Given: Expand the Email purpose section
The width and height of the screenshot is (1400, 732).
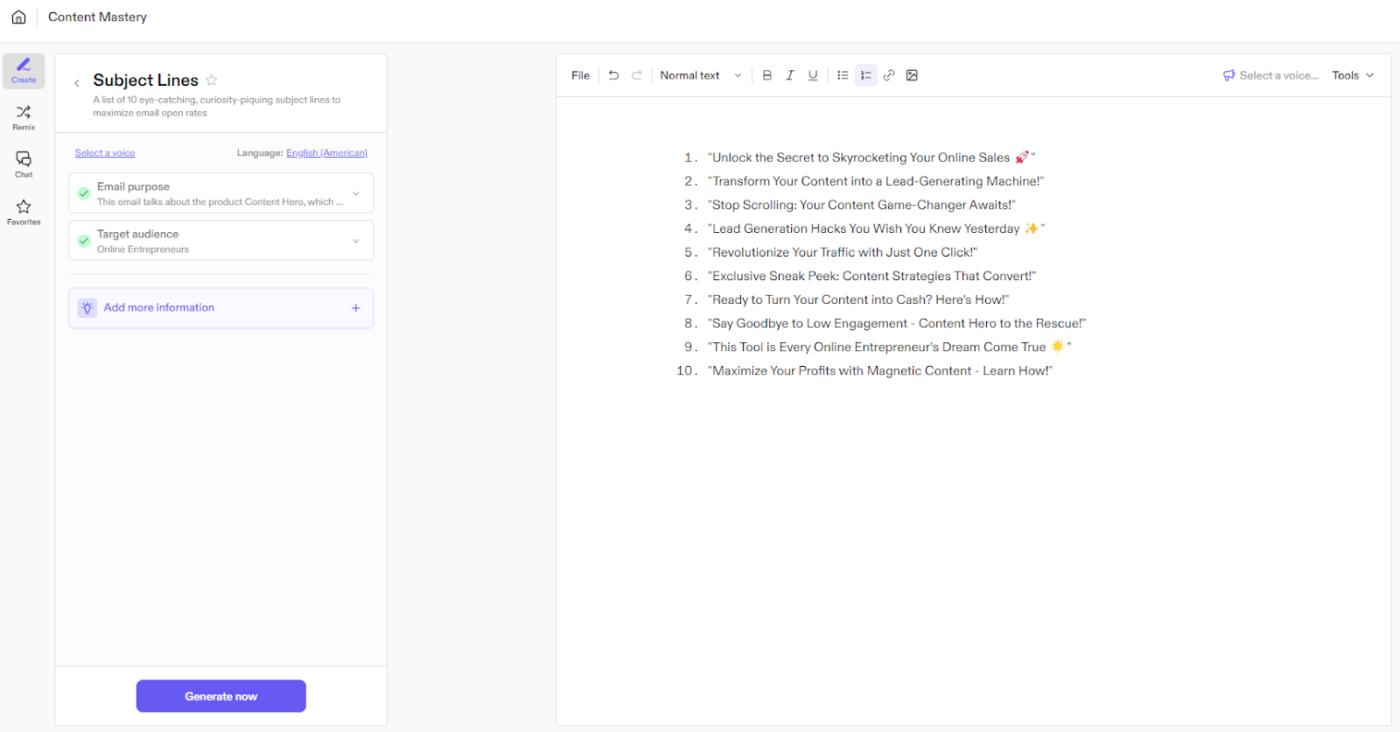Looking at the screenshot, I should 221,193.
